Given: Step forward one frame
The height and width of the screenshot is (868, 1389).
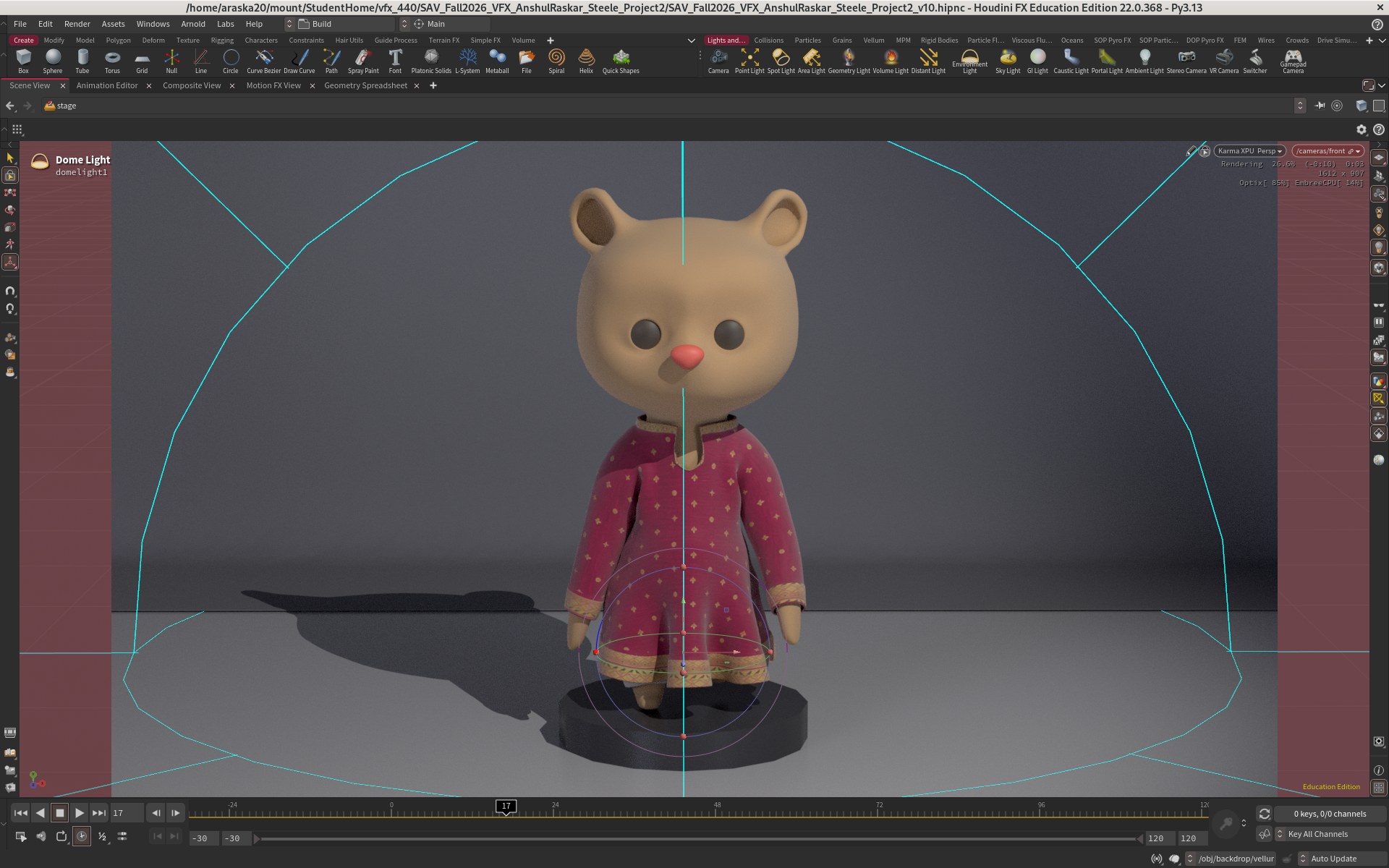Looking at the screenshot, I should pyautogui.click(x=176, y=813).
